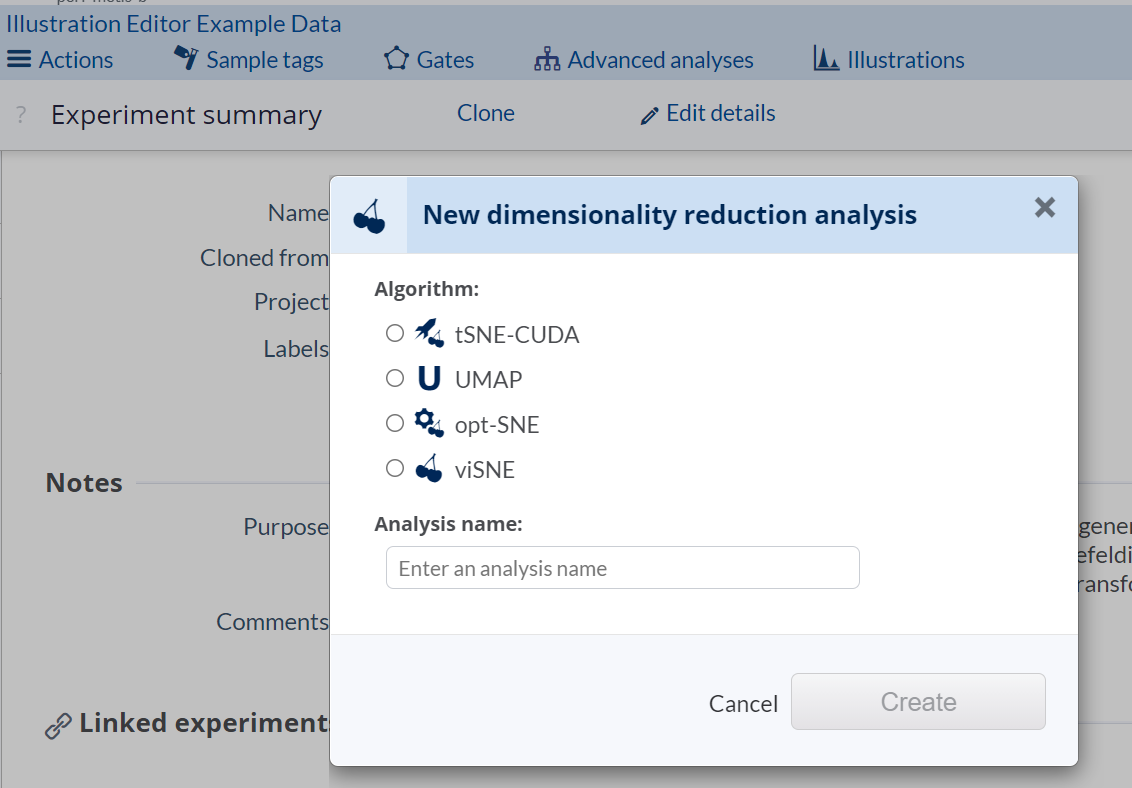This screenshot has width=1132, height=788.
Task: Open the Illustrations menu
Action: [x=889, y=60]
